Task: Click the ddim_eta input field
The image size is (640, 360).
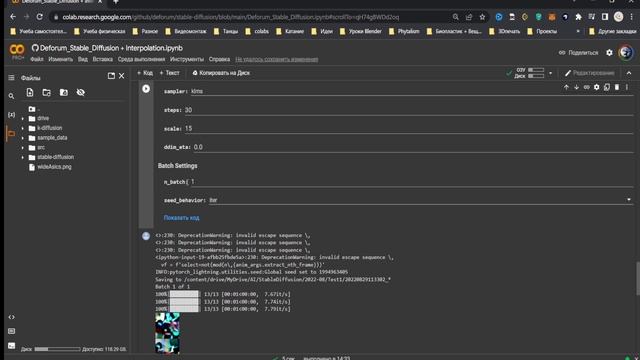Action: point(412,147)
